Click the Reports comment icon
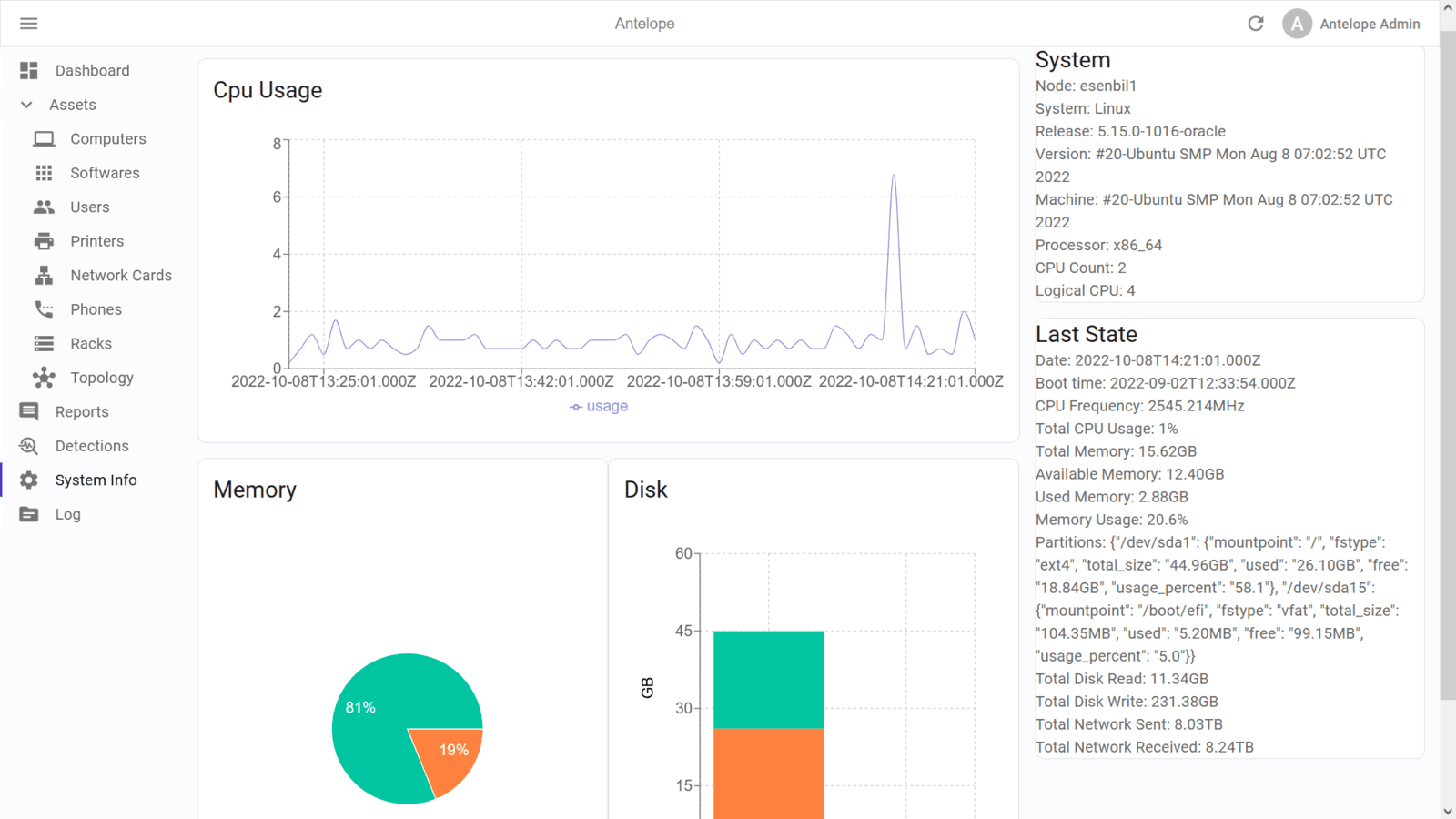The width and height of the screenshot is (1456, 819). coord(29,411)
